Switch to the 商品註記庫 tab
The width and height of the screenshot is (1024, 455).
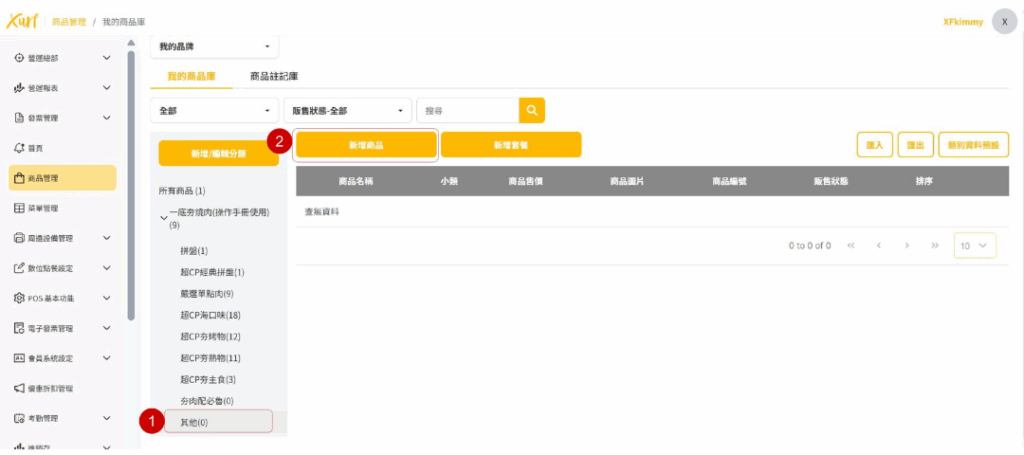273,76
